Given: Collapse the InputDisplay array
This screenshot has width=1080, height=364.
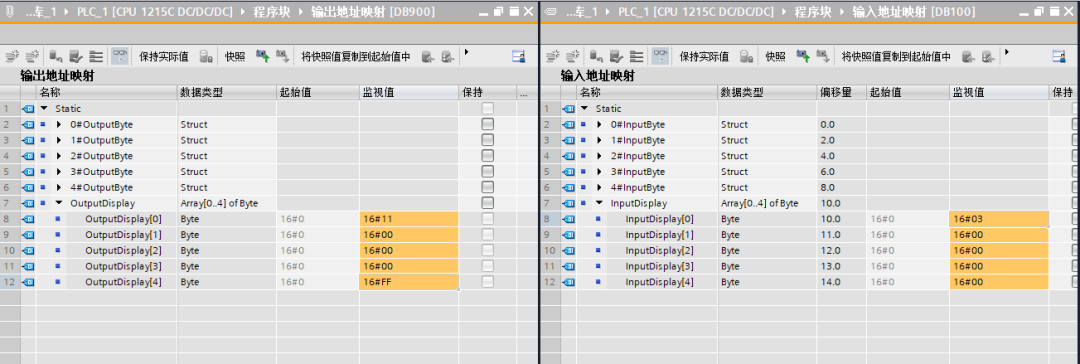Looking at the screenshot, I should click(599, 203).
